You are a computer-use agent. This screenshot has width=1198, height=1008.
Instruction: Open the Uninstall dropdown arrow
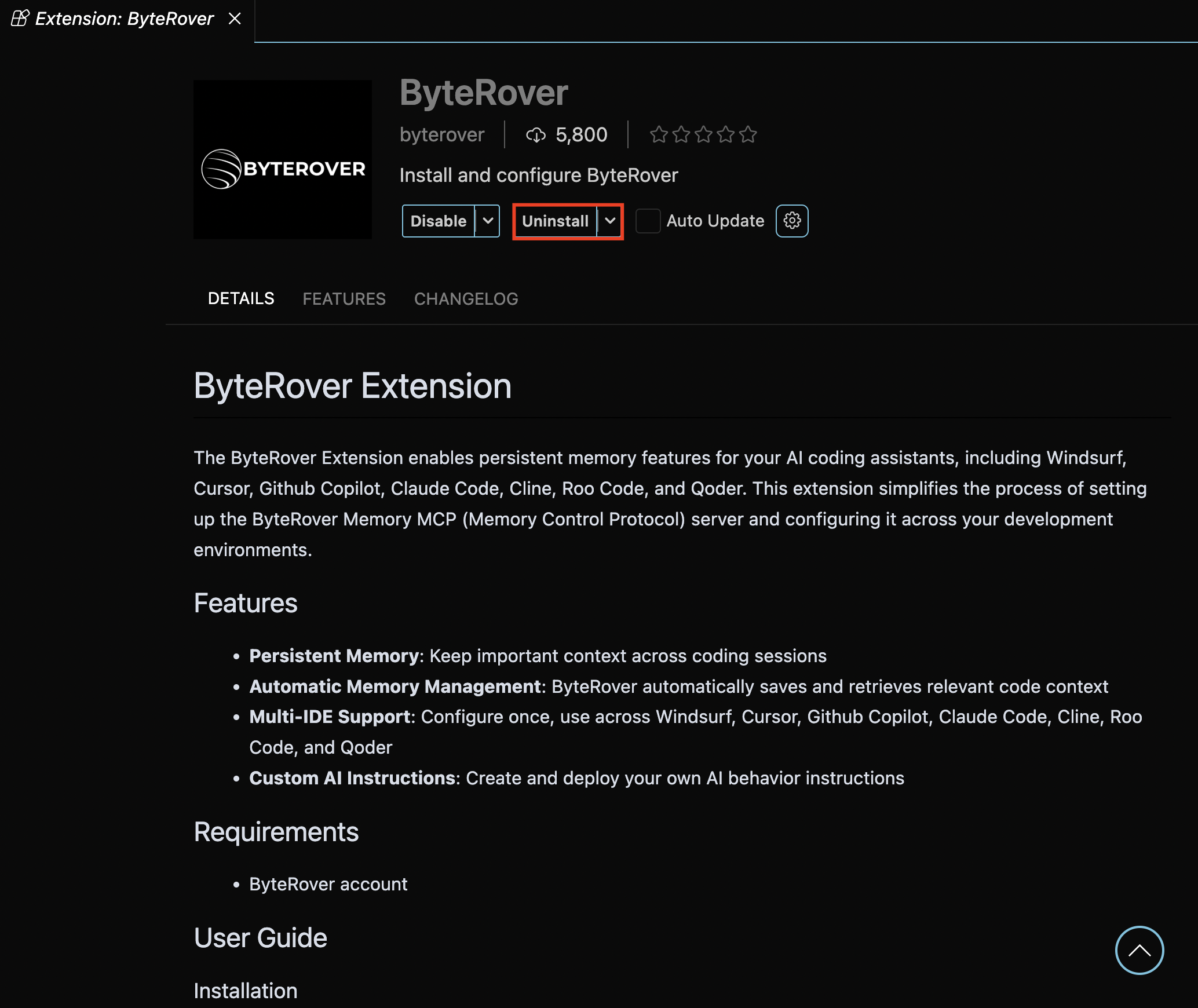point(609,221)
